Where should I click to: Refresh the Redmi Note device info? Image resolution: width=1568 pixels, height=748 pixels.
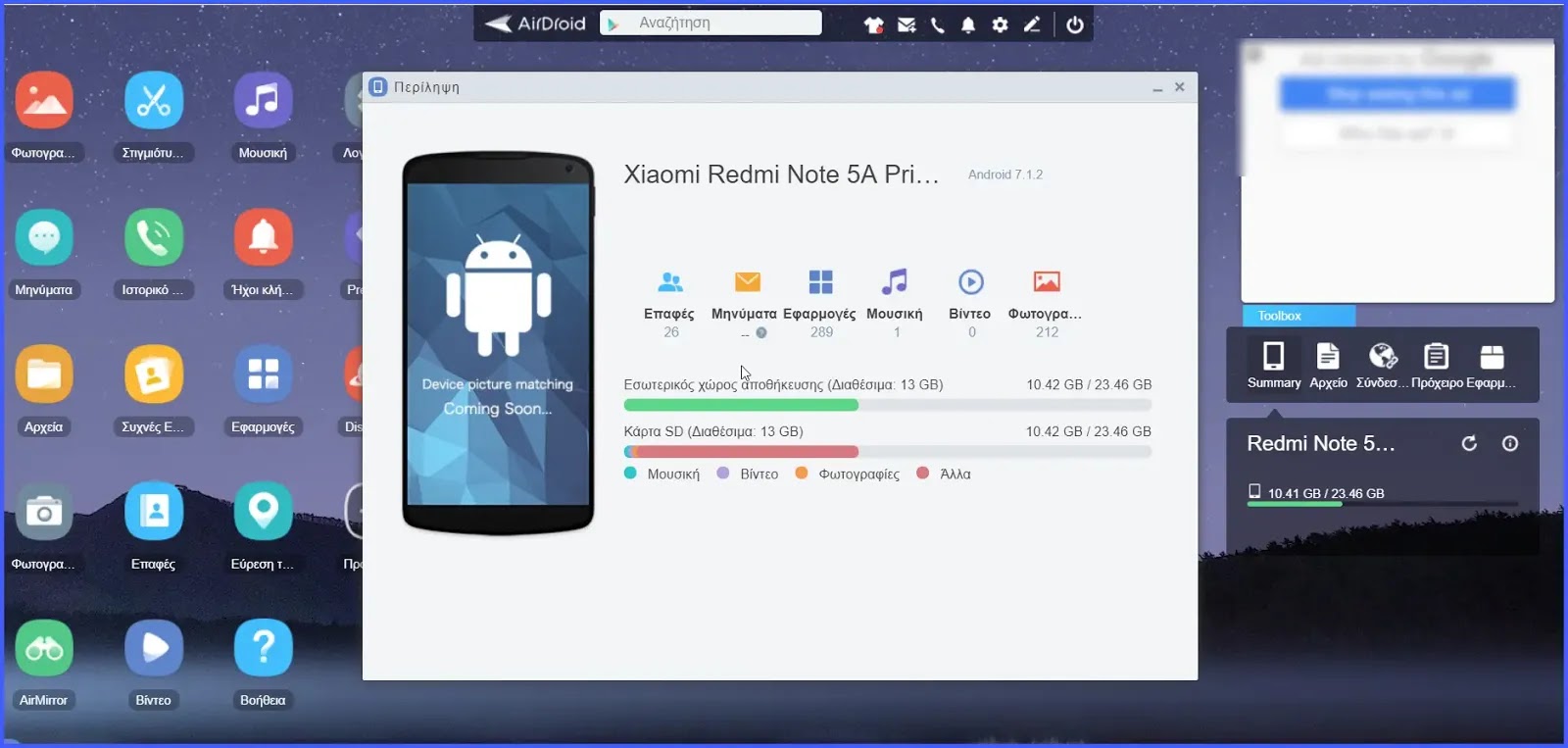pos(1469,443)
